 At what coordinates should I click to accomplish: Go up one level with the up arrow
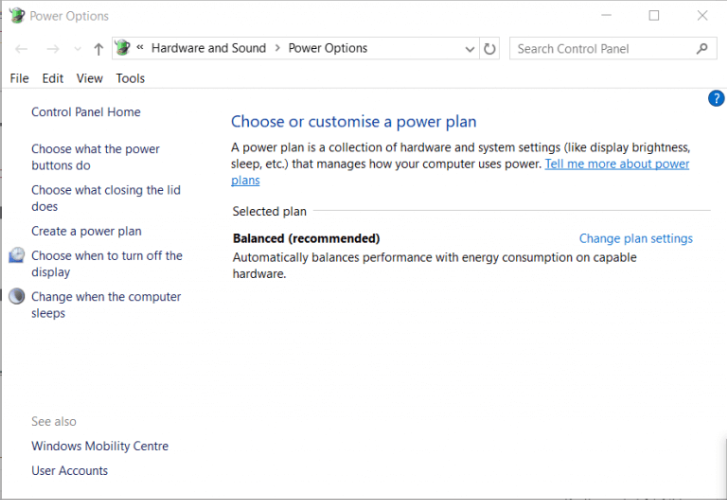click(98, 49)
